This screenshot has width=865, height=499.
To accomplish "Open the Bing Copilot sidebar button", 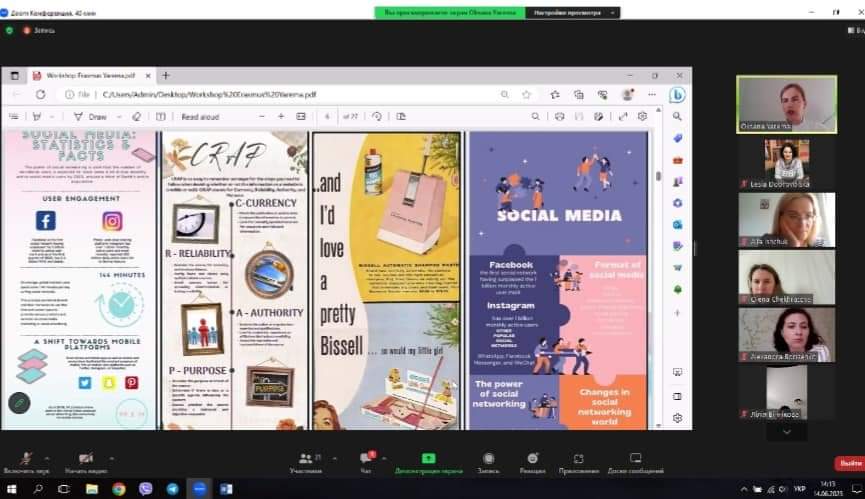I will tap(677, 95).
